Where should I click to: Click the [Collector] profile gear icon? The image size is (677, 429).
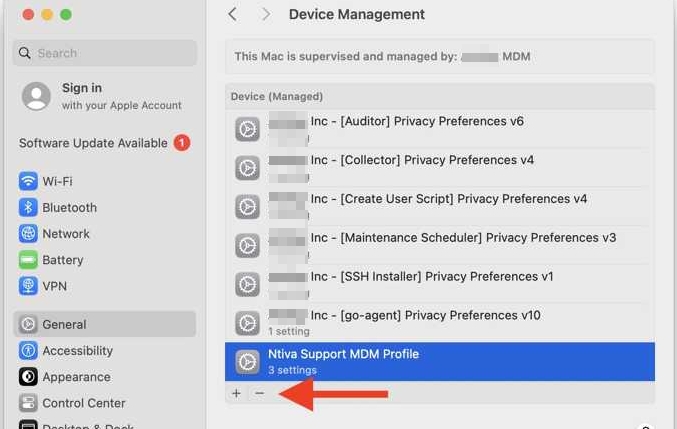pos(247,168)
